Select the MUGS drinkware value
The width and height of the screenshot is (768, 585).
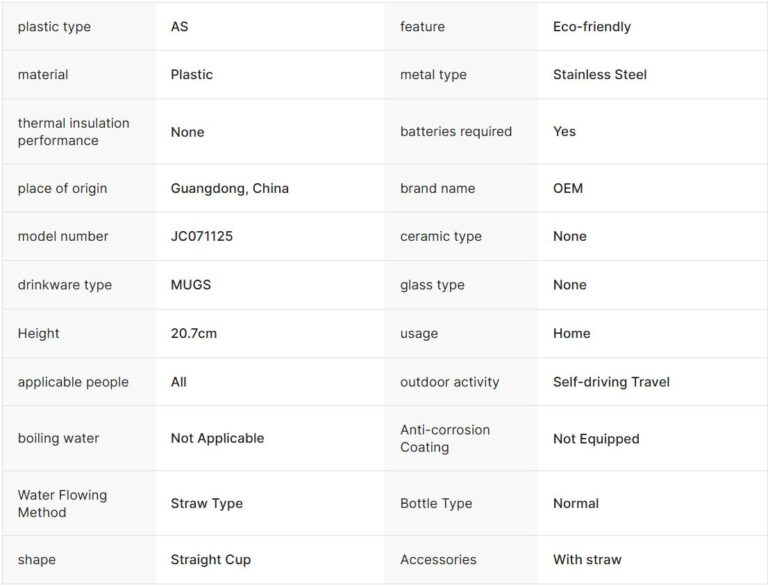[190, 285]
